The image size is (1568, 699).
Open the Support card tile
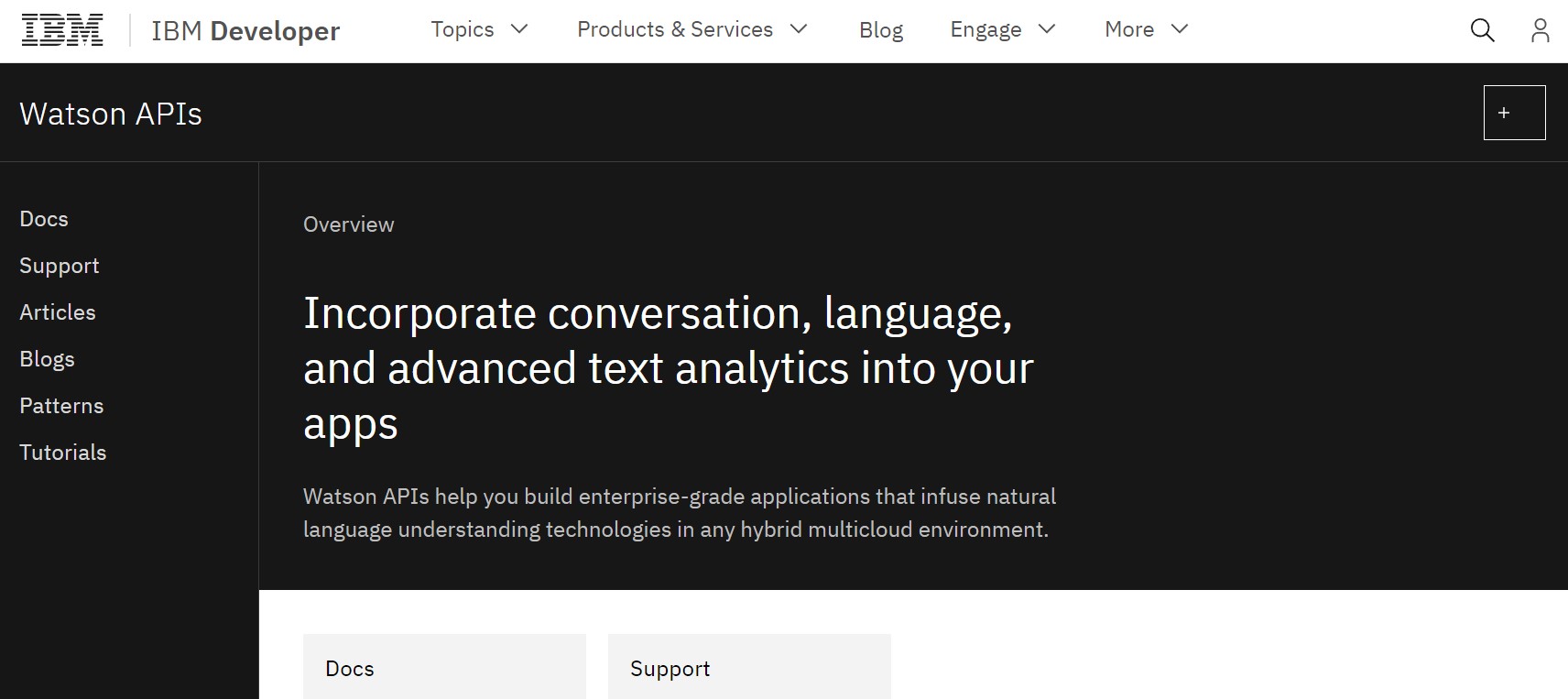coord(749,667)
